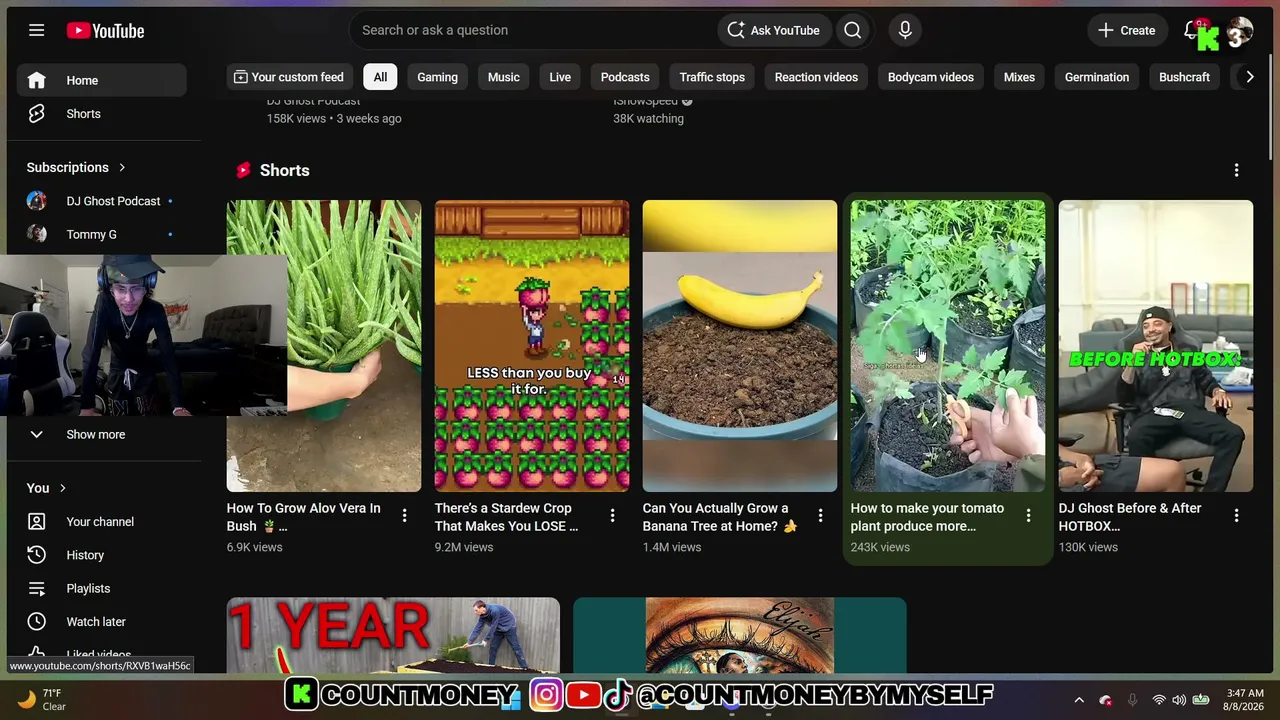Open History in the sidebar
This screenshot has height=720, width=1280.
click(x=101, y=555)
